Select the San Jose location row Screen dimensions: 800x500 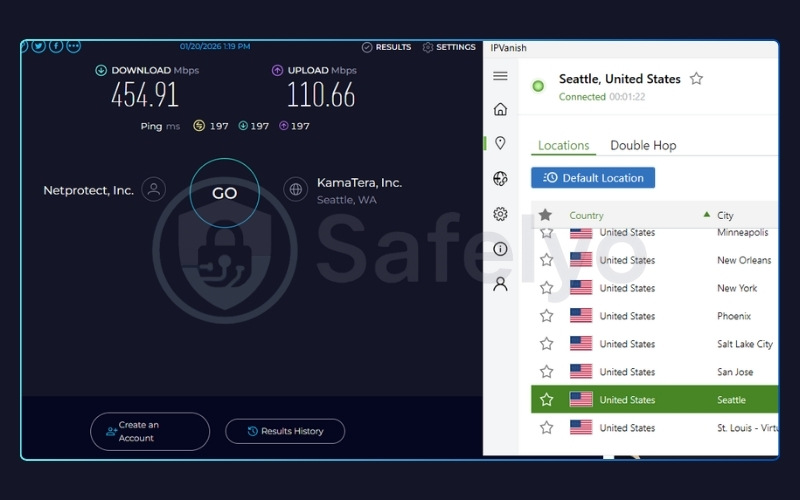(655, 372)
